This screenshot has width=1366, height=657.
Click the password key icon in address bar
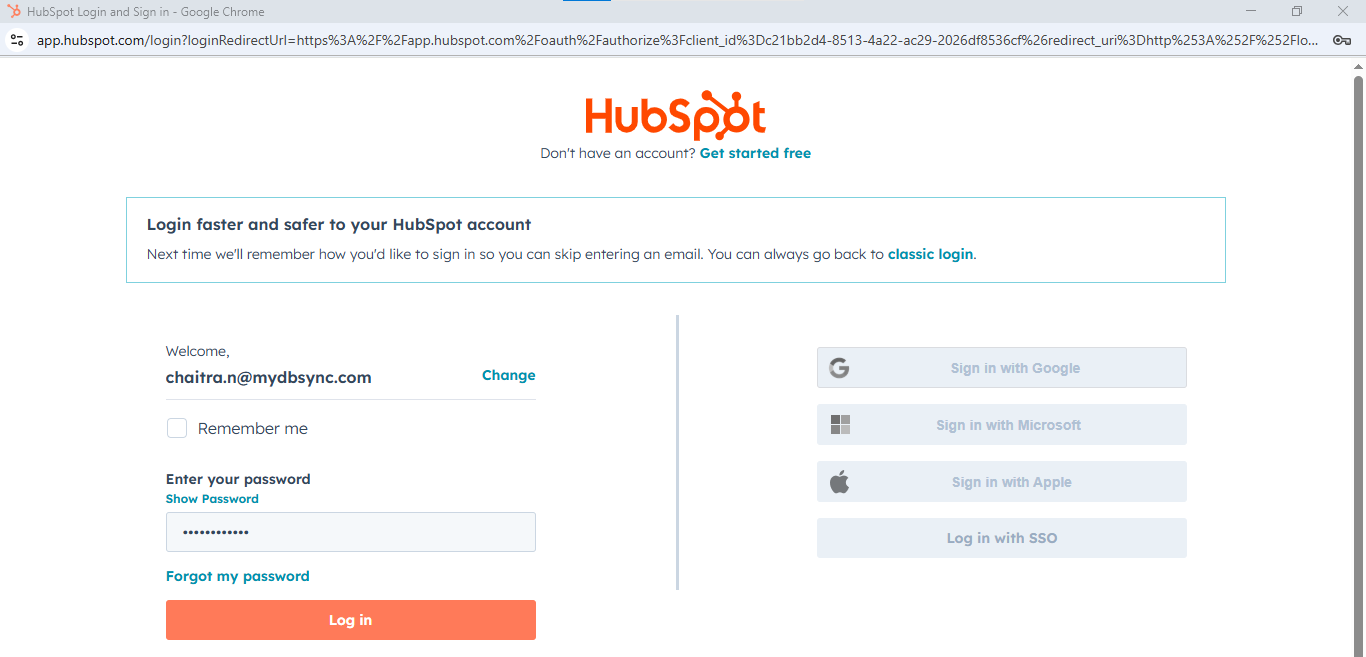click(1341, 40)
